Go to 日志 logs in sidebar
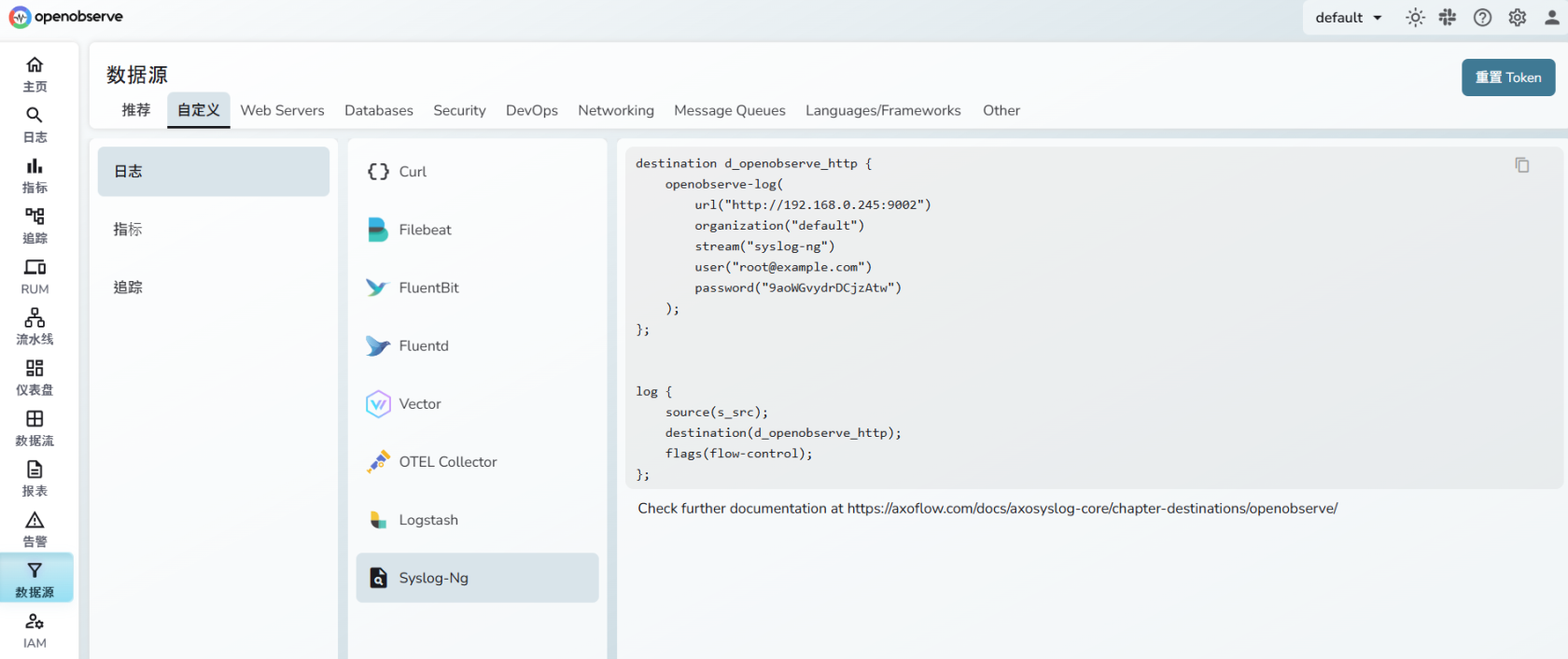Image resolution: width=1568 pixels, height=659 pixels. 35,124
